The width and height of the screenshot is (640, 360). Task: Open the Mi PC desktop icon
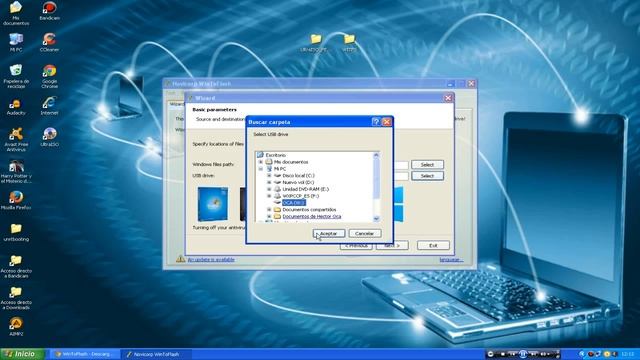click(x=16, y=42)
